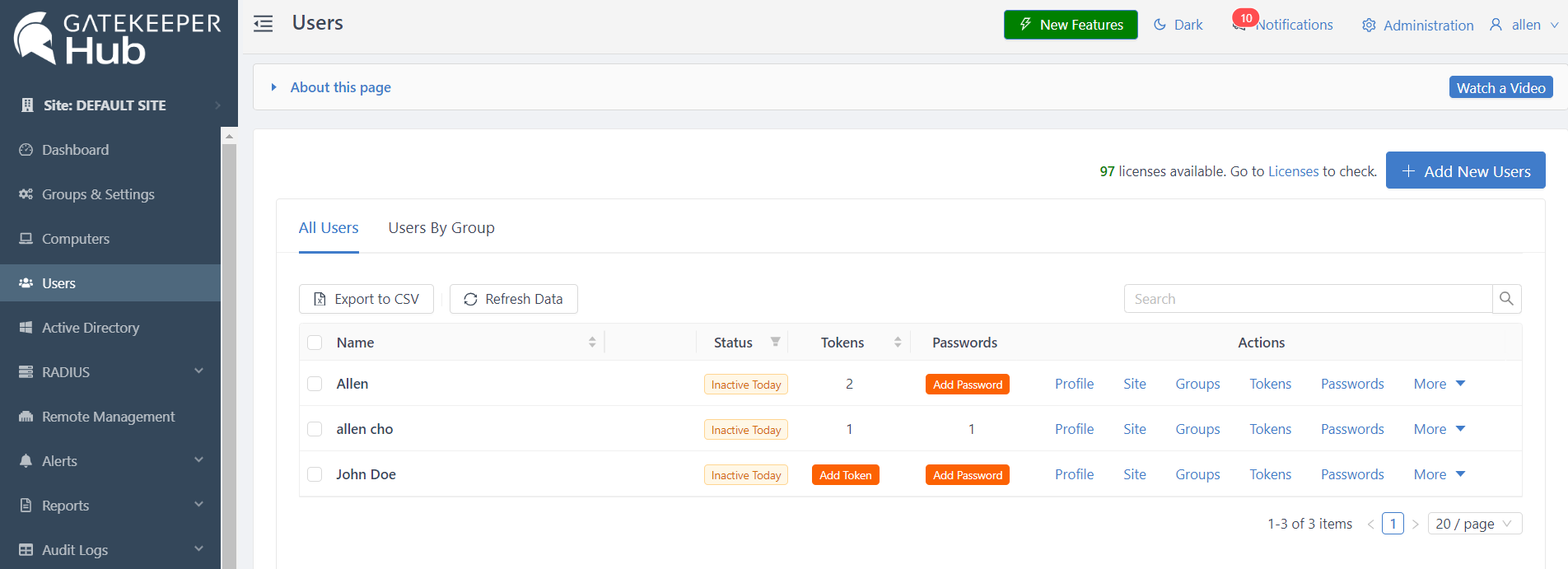Screen dimensions: 1568x569
Task: Collapse the sidebar with the menu fold icon
Action: pos(263,24)
